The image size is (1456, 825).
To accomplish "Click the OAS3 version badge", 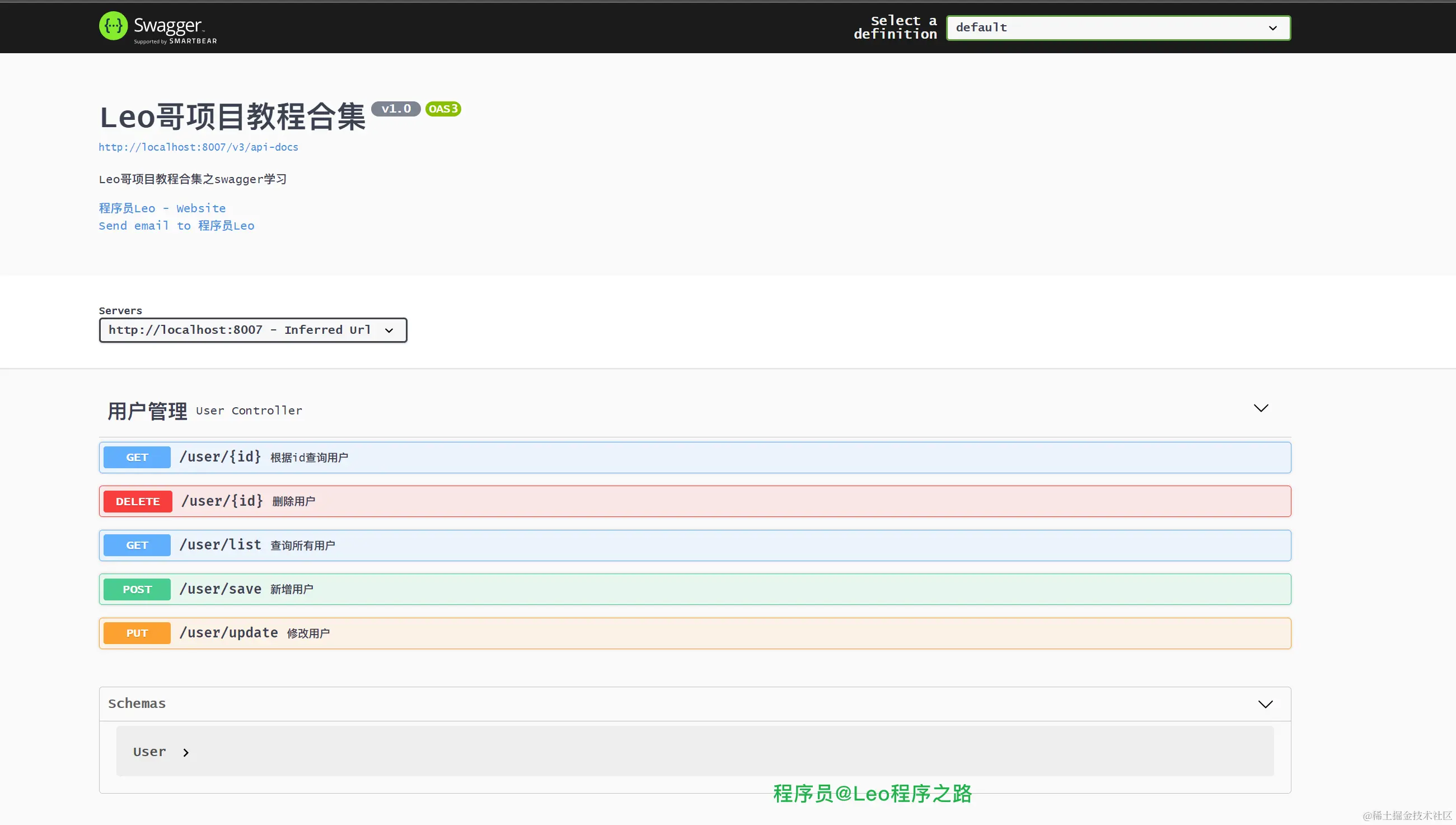I will click(x=443, y=109).
